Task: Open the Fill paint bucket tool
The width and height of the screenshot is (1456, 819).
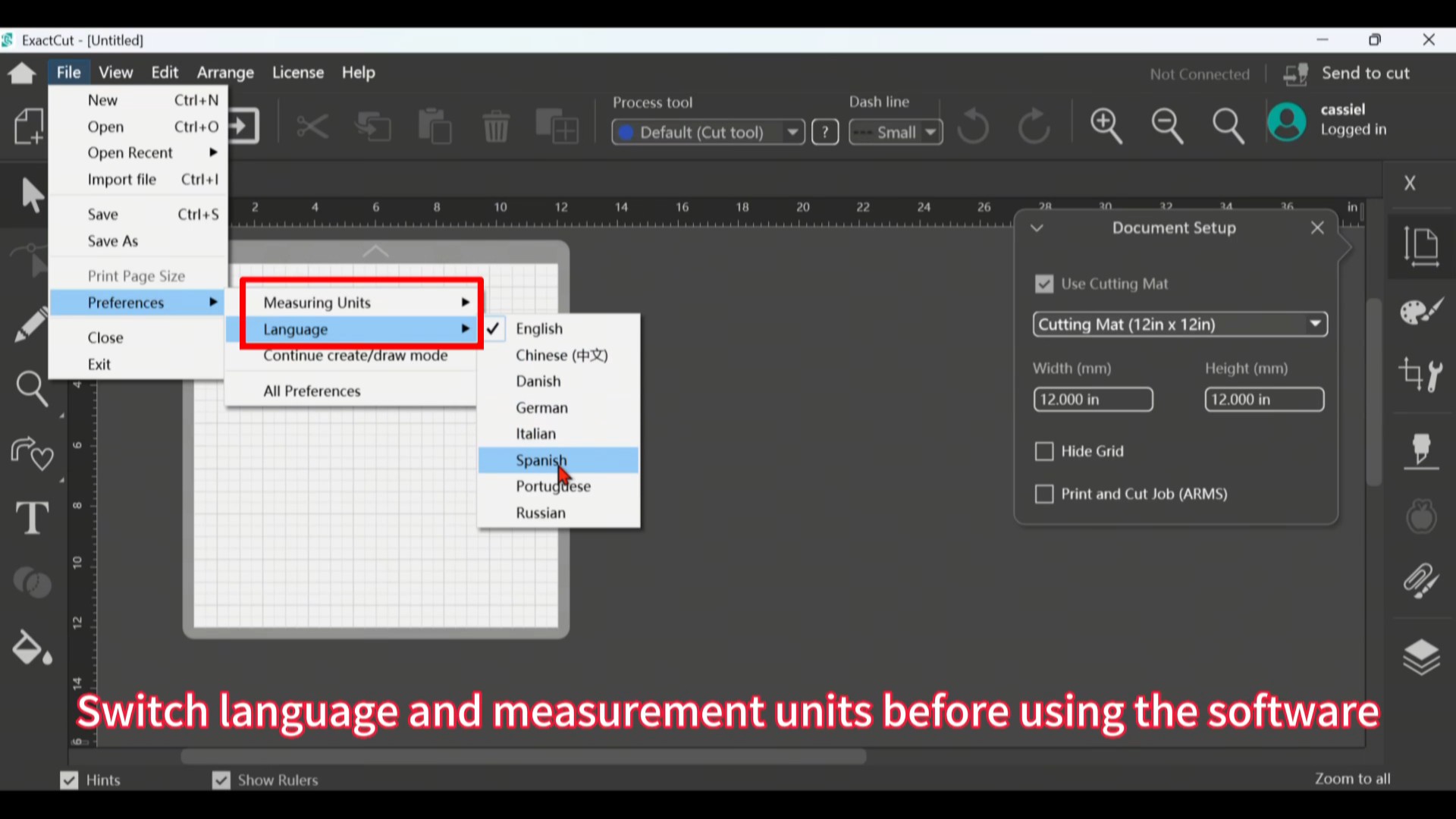Action: coord(32,648)
